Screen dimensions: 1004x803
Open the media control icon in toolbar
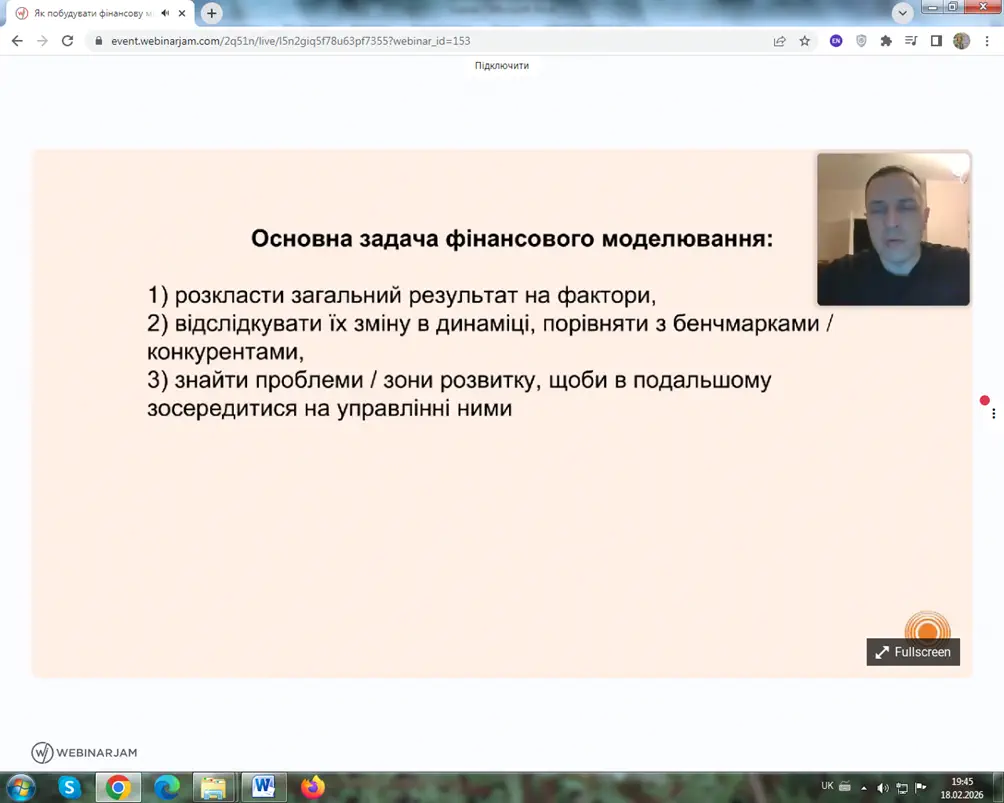(x=911, y=41)
